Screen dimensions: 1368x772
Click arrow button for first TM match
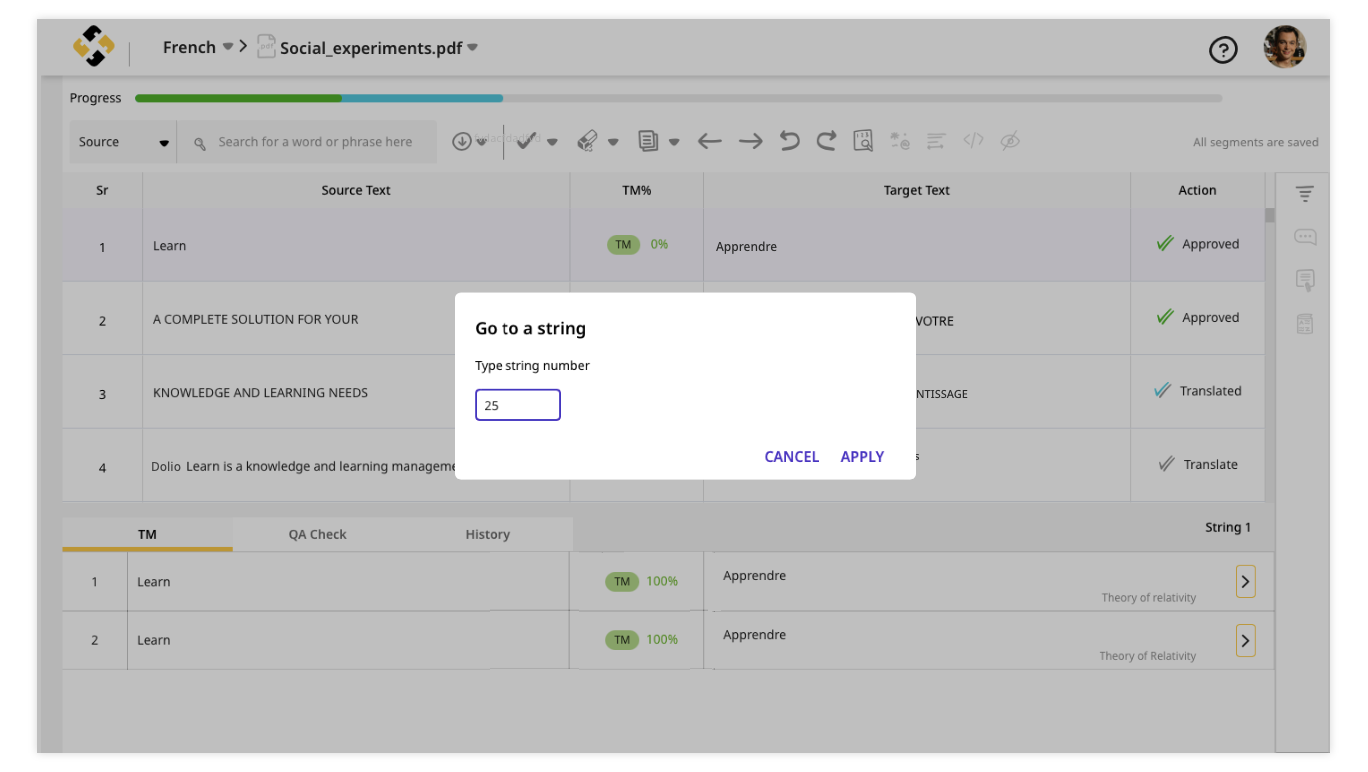[1246, 581]
